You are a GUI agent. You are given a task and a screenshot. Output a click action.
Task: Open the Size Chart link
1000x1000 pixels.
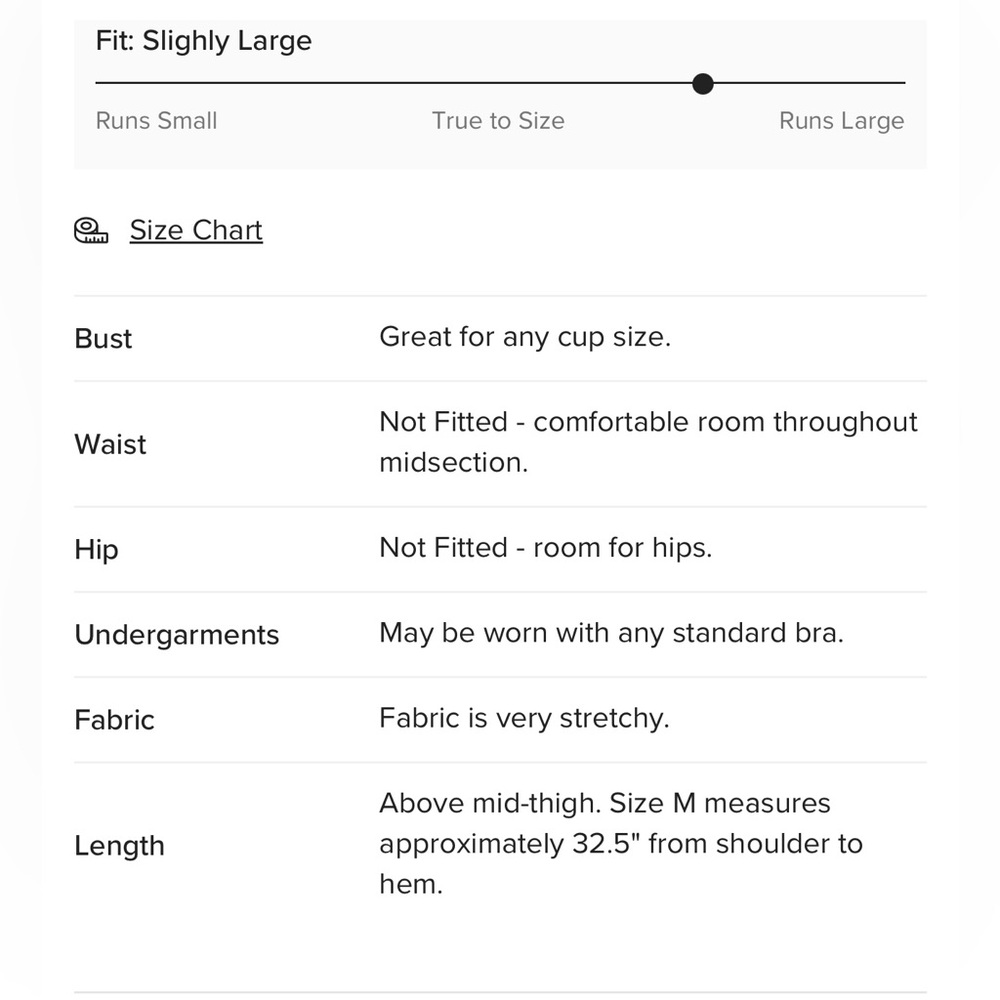pyautogui.click(x=196, y=230)
